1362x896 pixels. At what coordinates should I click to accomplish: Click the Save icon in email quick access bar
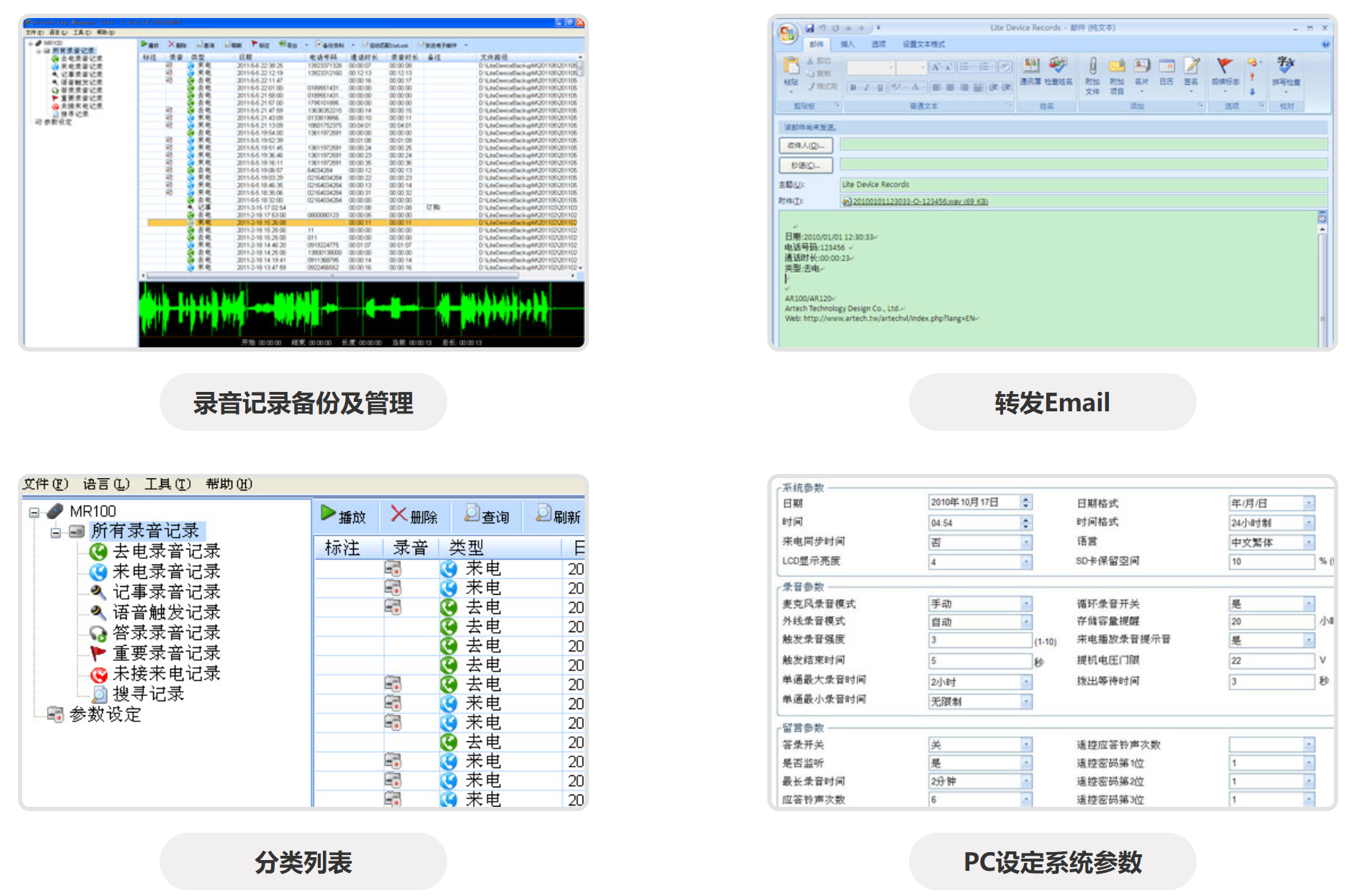[x=810, y=28]
